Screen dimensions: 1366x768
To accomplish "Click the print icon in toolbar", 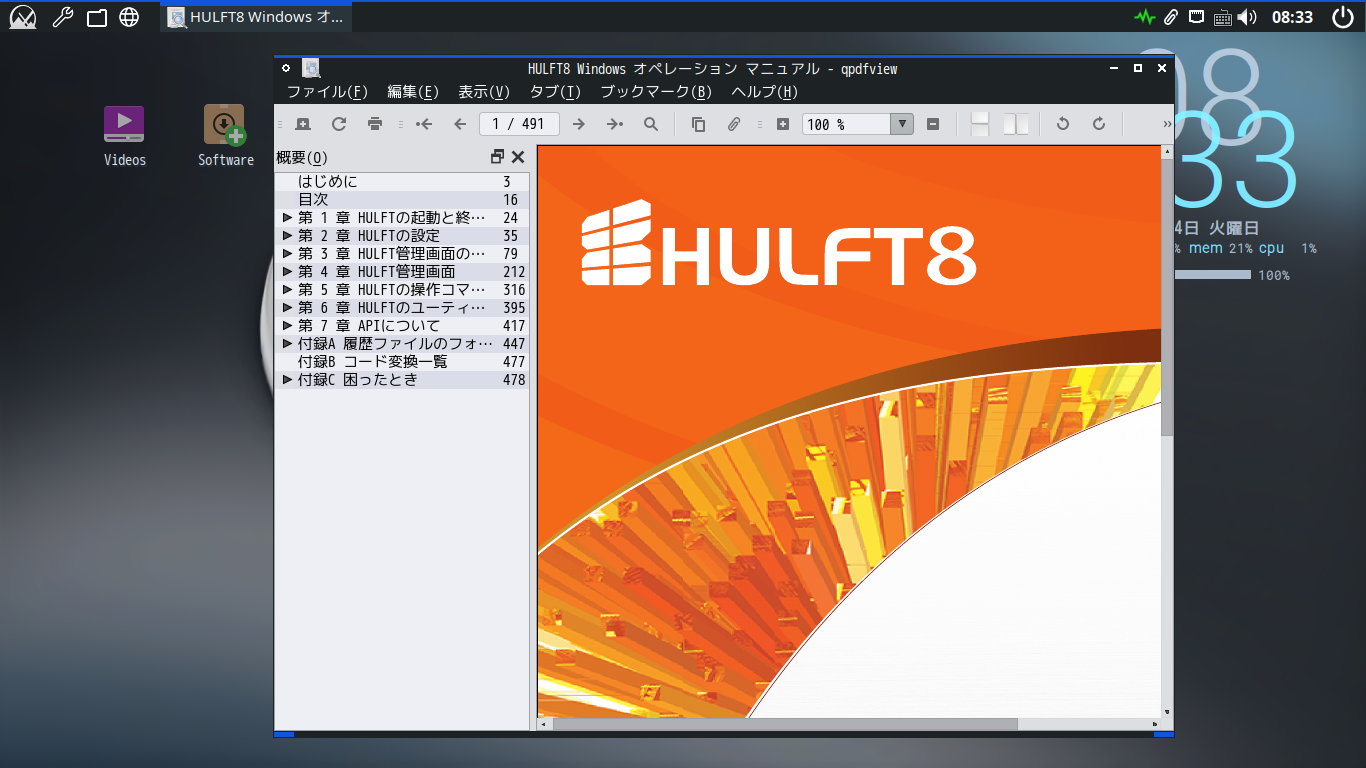I will pyautogui.click(x=375, y=124).
